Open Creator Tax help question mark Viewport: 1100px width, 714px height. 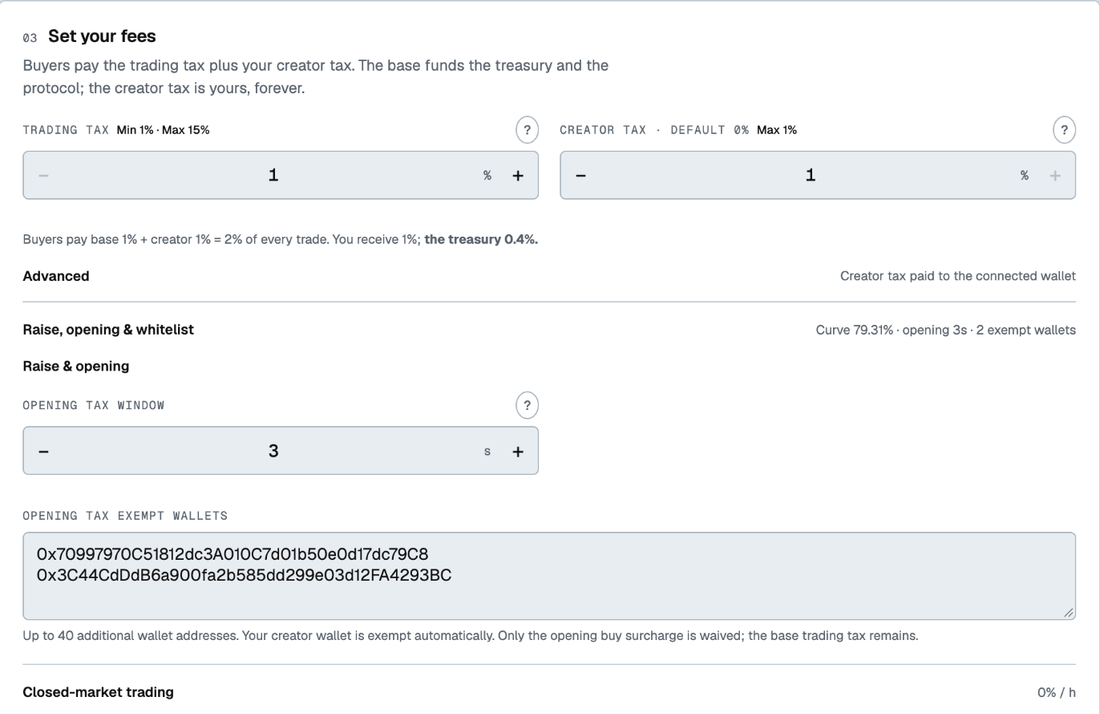(1064, 130)
